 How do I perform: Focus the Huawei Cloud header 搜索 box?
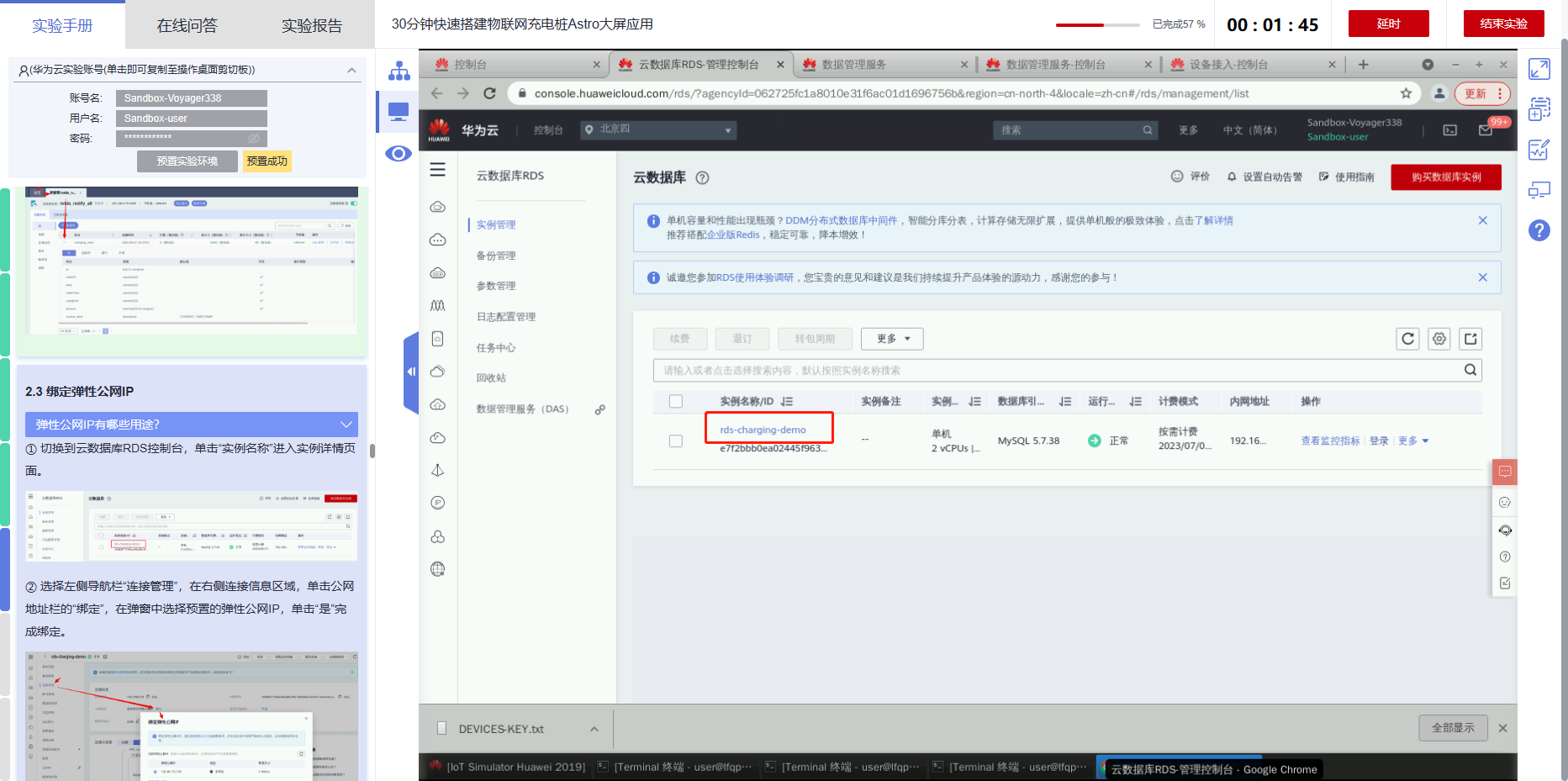(x=1075, y=129)
